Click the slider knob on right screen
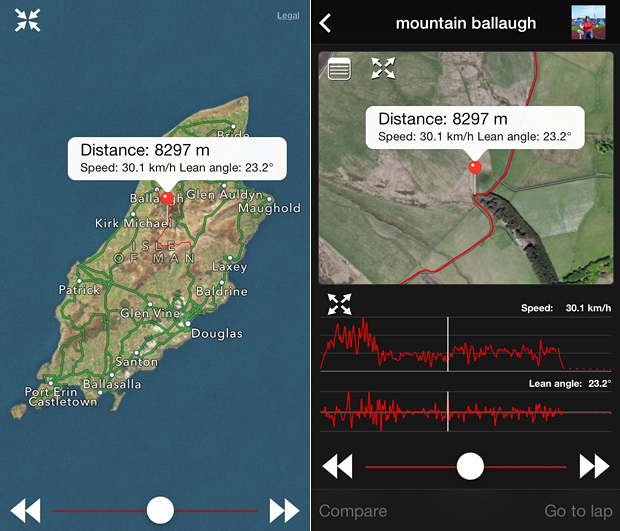The image size is (620, 531). tap(470, 466)
